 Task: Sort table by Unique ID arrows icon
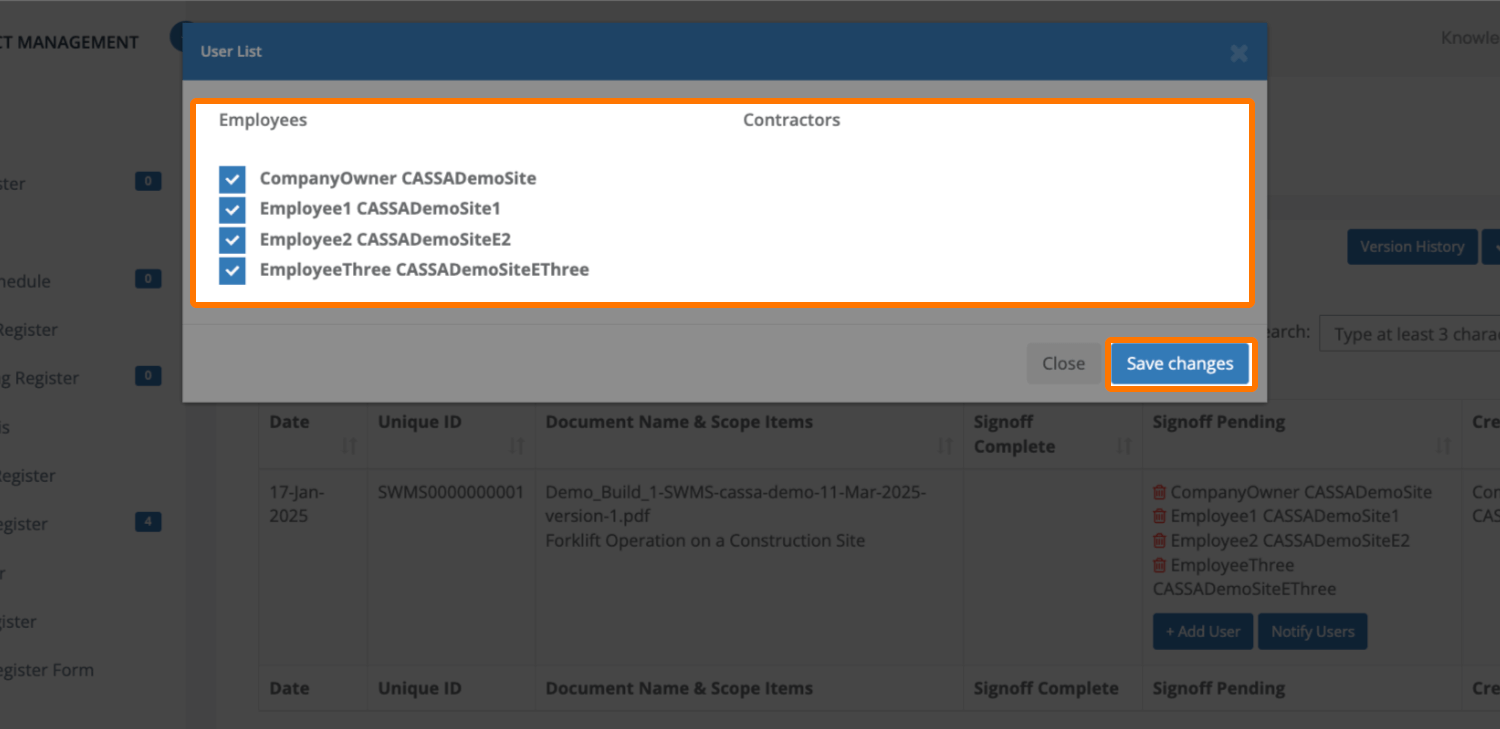coord(516,446)
